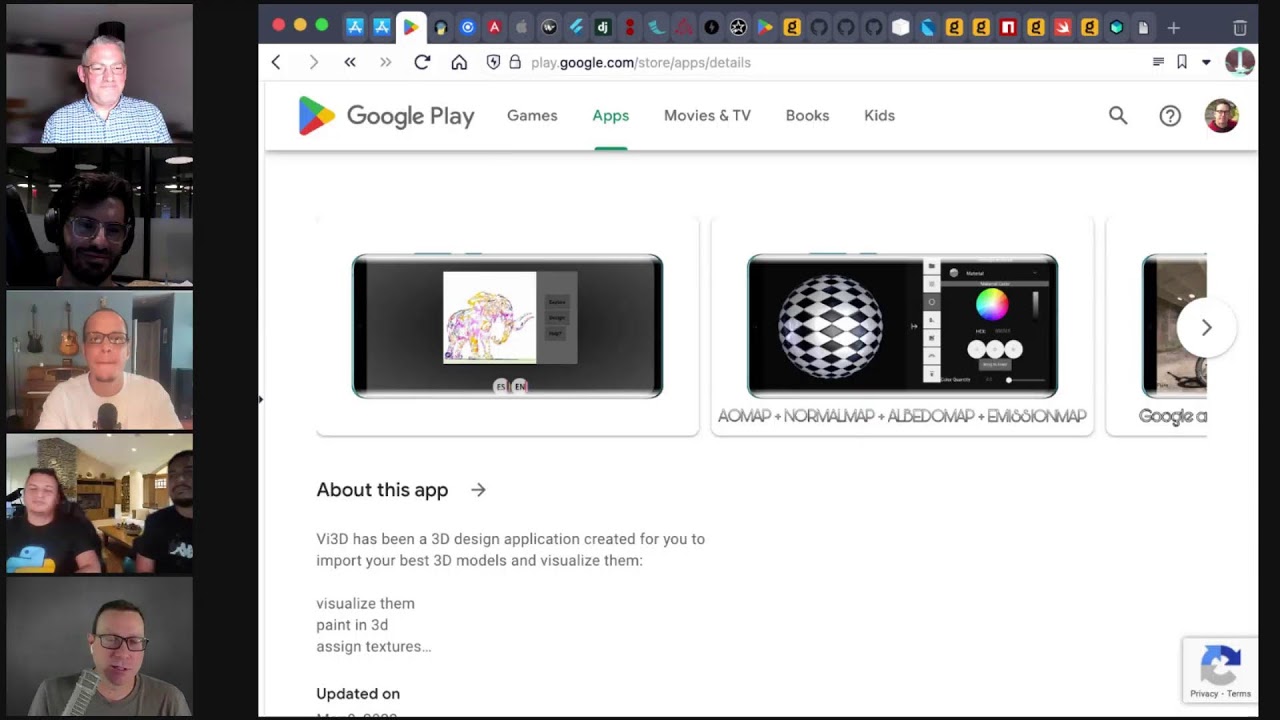
Task: Switch to the Movies & TV tab
Action: click(707, 116)
